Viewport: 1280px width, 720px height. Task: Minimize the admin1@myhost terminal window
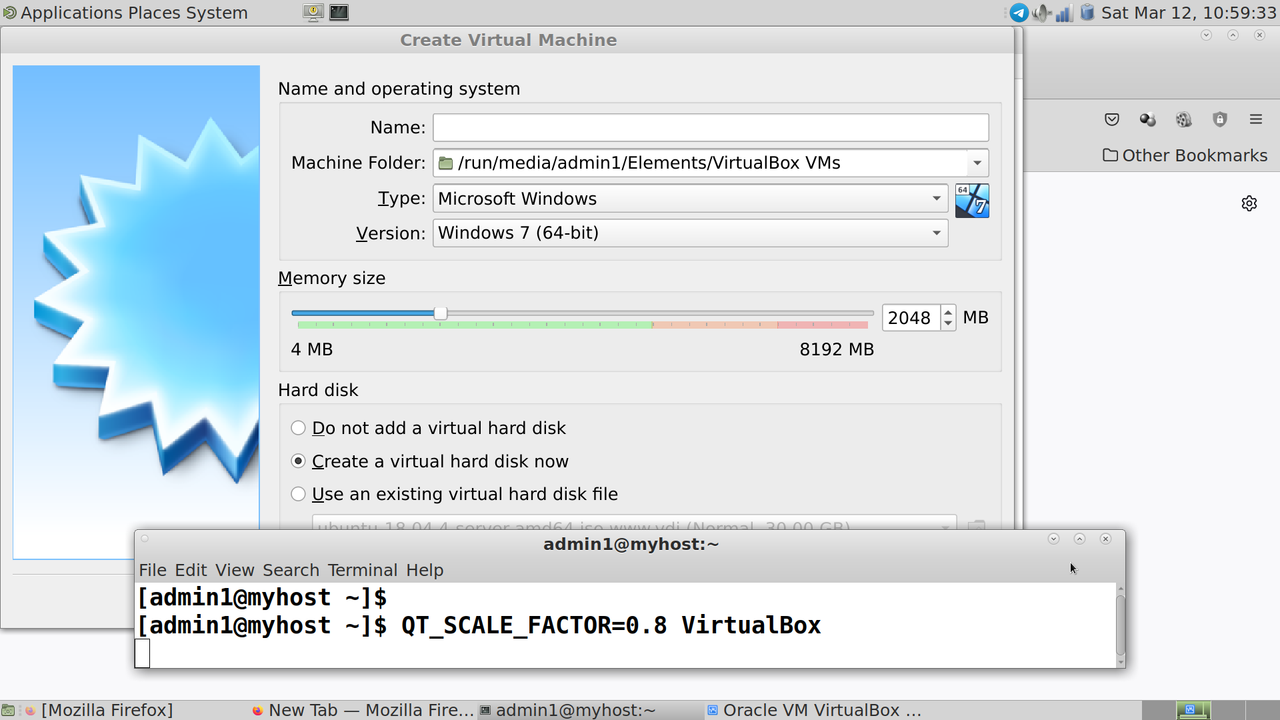coord(1053,539)
